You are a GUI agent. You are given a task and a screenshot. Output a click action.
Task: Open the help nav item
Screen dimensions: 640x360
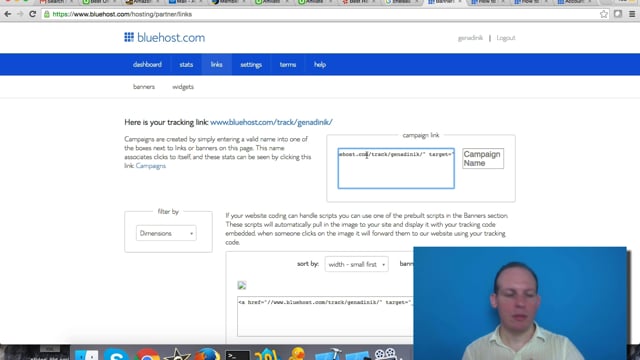[320, 64]
